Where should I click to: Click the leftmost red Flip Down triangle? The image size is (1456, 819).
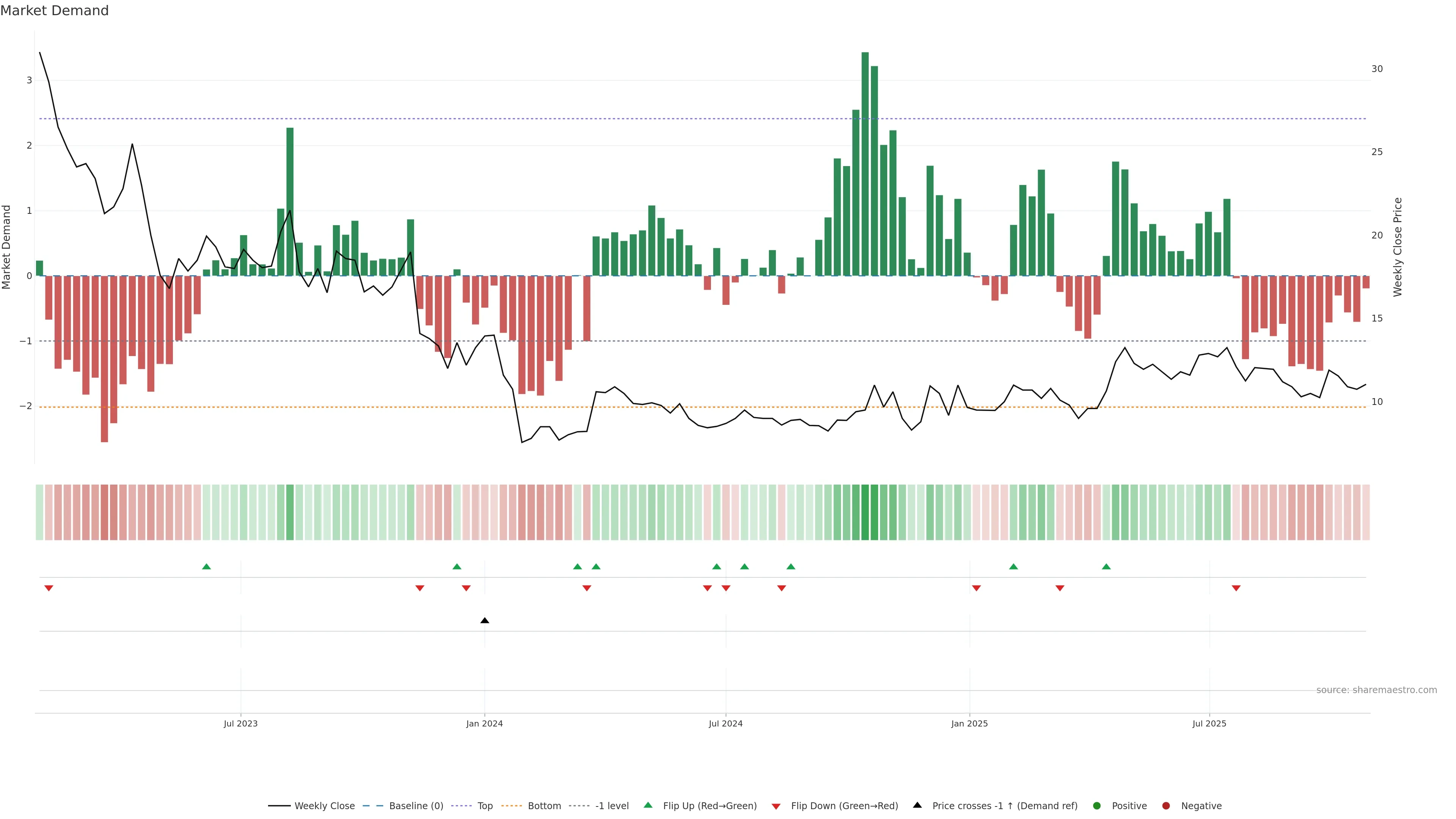click(x=49, y=588)
